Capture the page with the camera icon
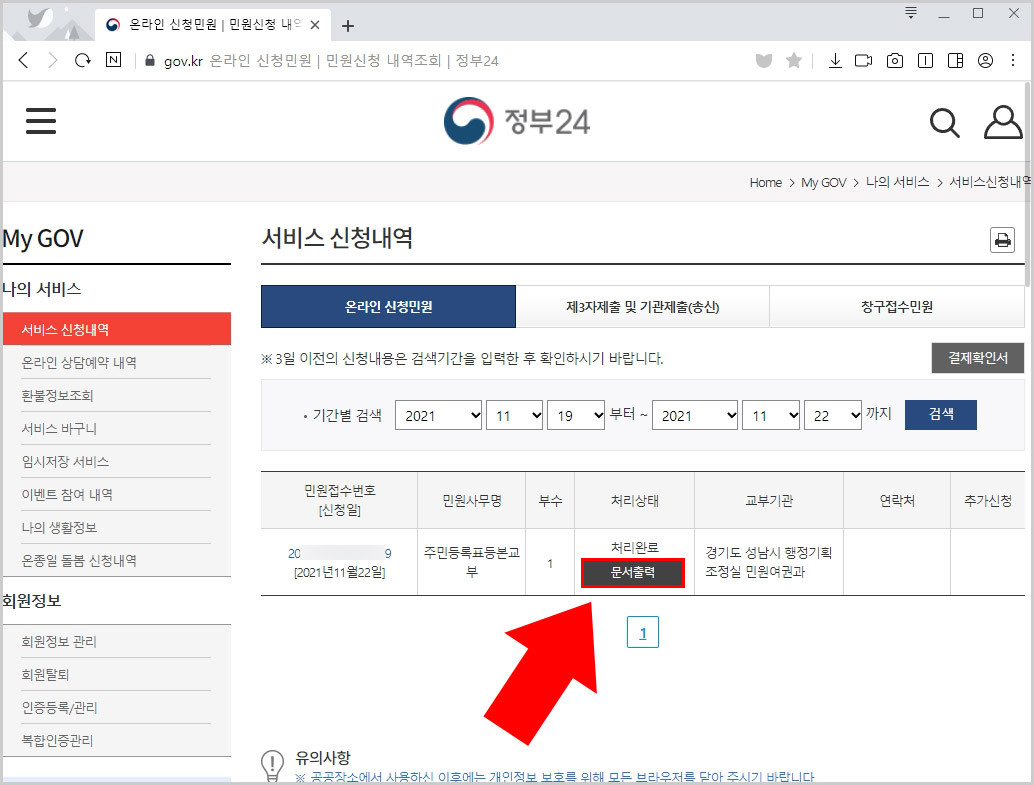This screenshot has height=785, width=1034. (895, 61)
